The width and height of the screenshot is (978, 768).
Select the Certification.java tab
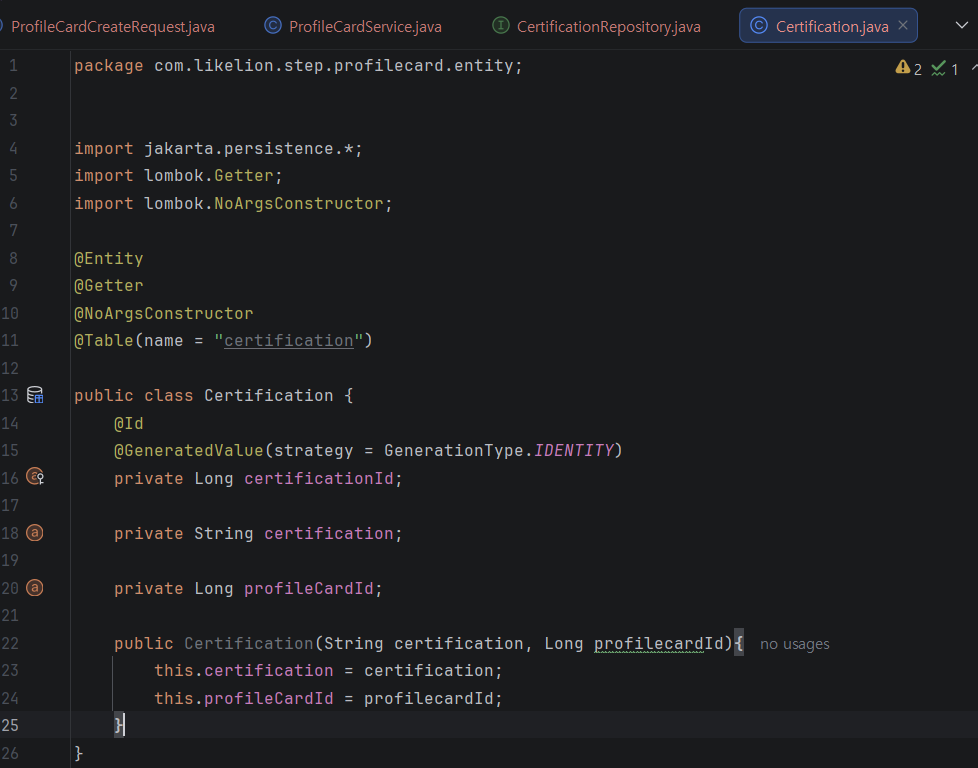tap(828, 26)
